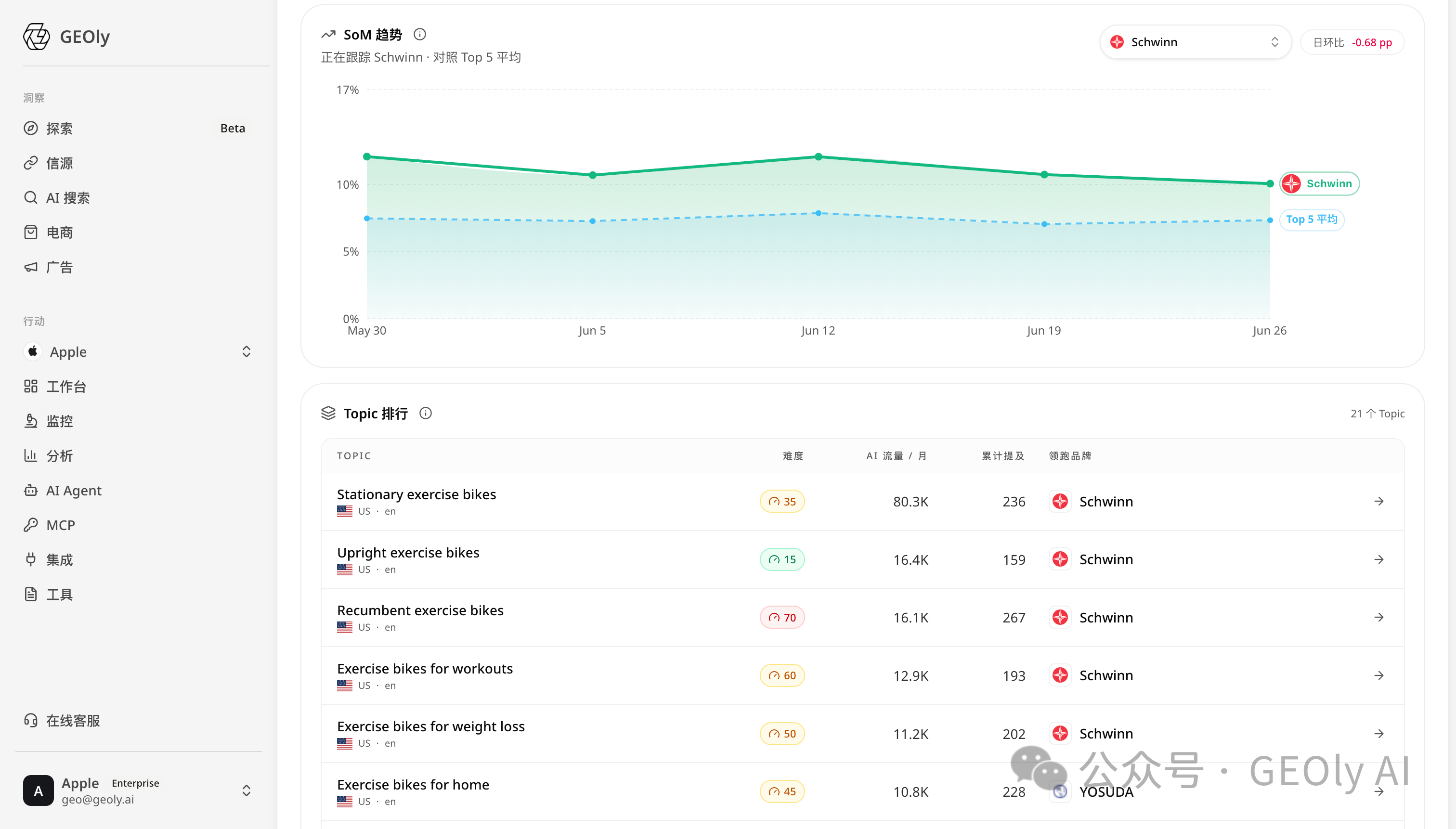Click the Jun 12 Schwinn data point
1456x829 pixels.
[x=818, y=156]
